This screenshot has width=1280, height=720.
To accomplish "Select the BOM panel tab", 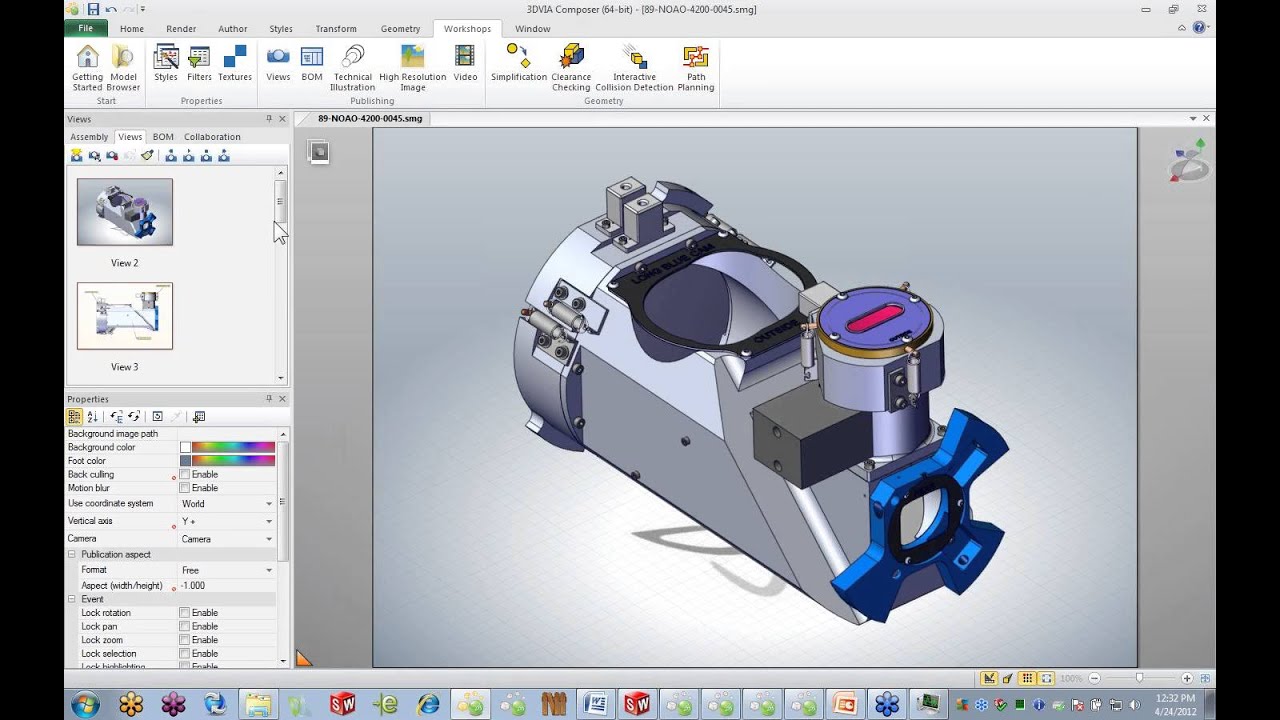I will [x=163, y=137].
